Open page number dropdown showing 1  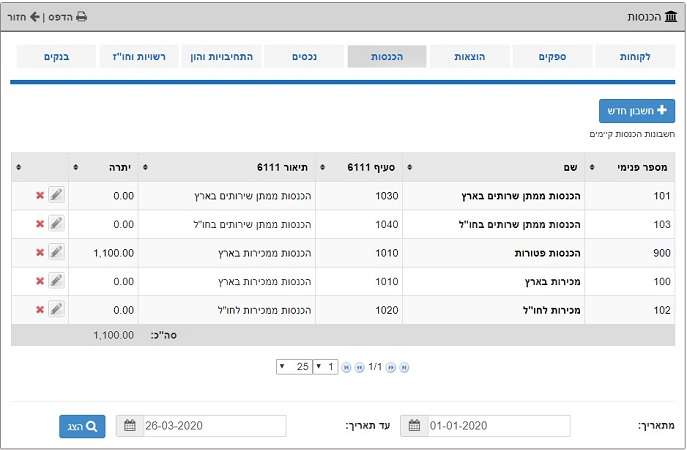coord(326,367)
